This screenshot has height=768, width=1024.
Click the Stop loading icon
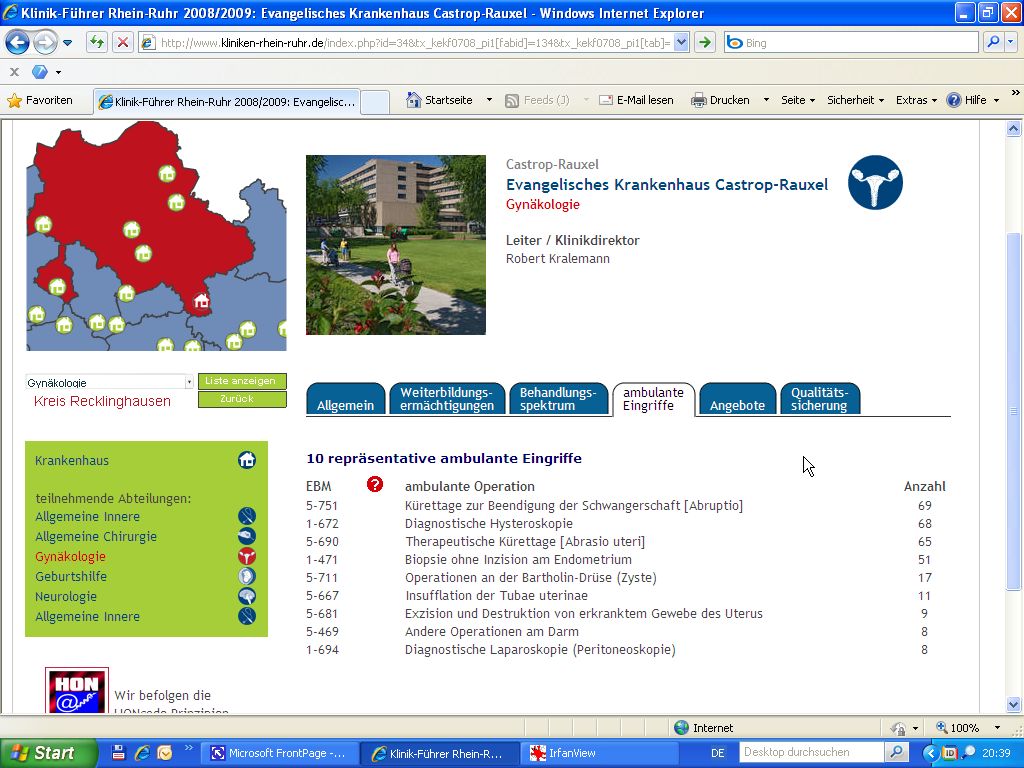tap(122, 43)
